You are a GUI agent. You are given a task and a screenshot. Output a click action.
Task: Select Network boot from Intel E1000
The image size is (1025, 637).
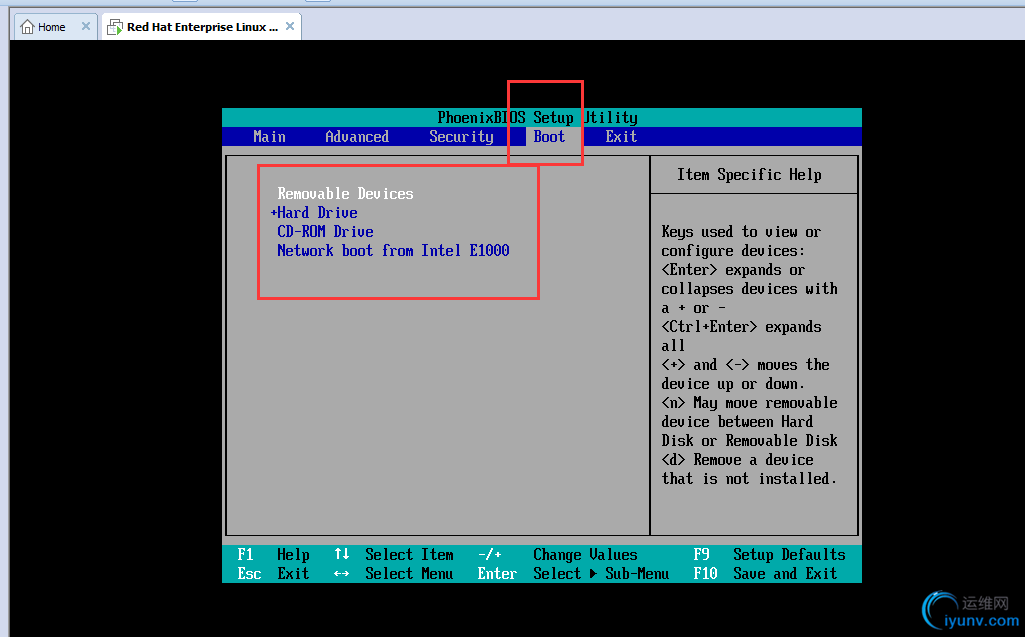[x=394, y=250]
